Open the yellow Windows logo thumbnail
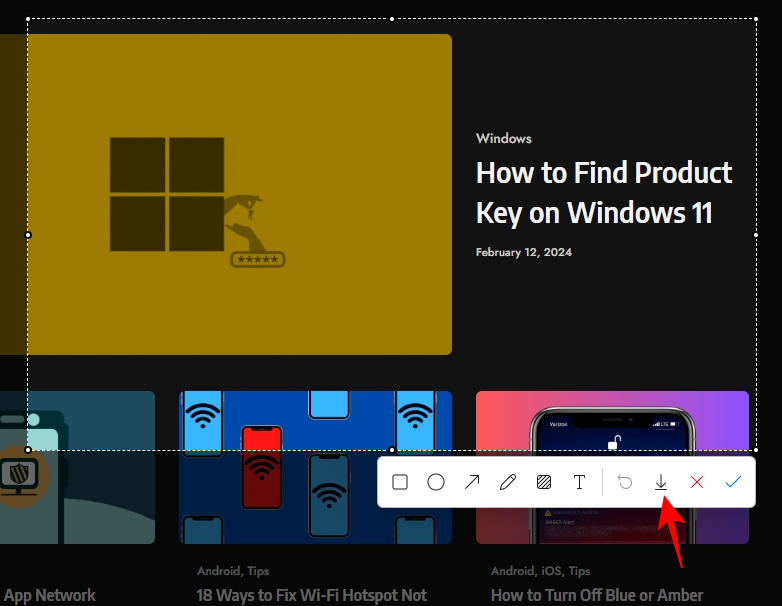The image size is (782, 606). 226,195
